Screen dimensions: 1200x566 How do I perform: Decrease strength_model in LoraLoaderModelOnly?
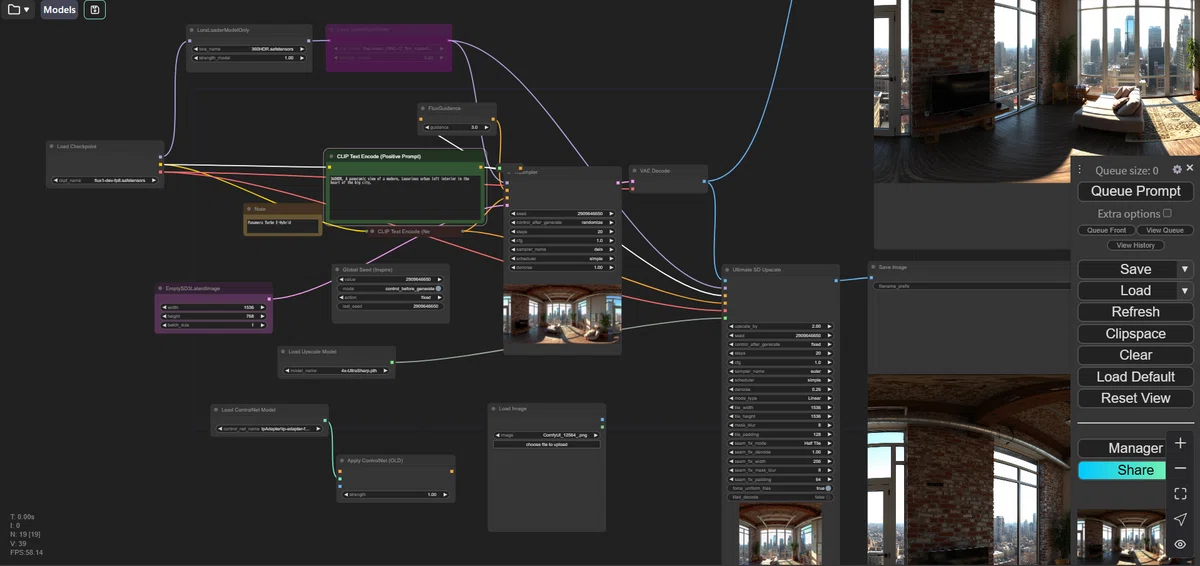[x=194, y=57]
